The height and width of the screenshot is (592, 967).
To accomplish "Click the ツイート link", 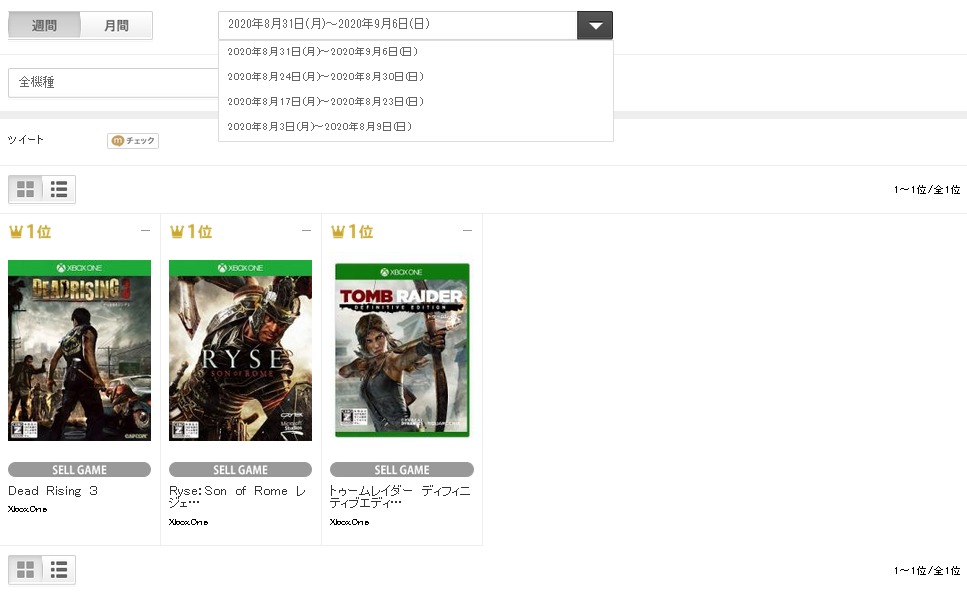I will click(x=25, y=140).
